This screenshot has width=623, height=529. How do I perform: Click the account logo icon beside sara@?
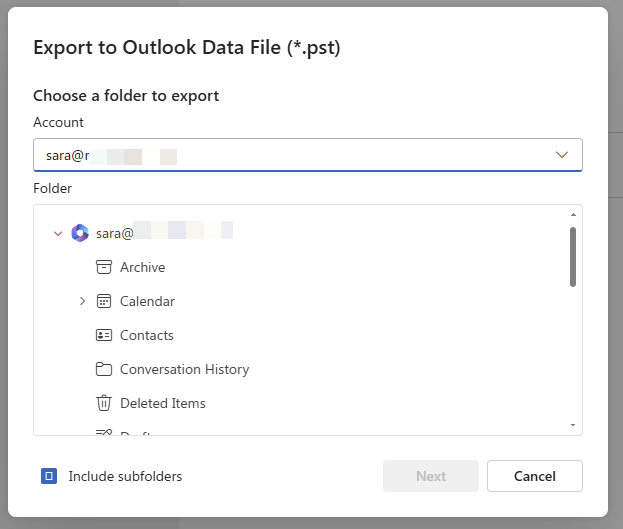(x=80, y=233)
